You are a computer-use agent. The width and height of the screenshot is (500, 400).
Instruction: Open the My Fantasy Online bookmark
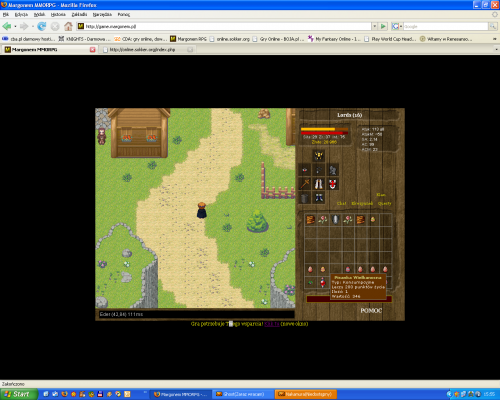point(334,39)
